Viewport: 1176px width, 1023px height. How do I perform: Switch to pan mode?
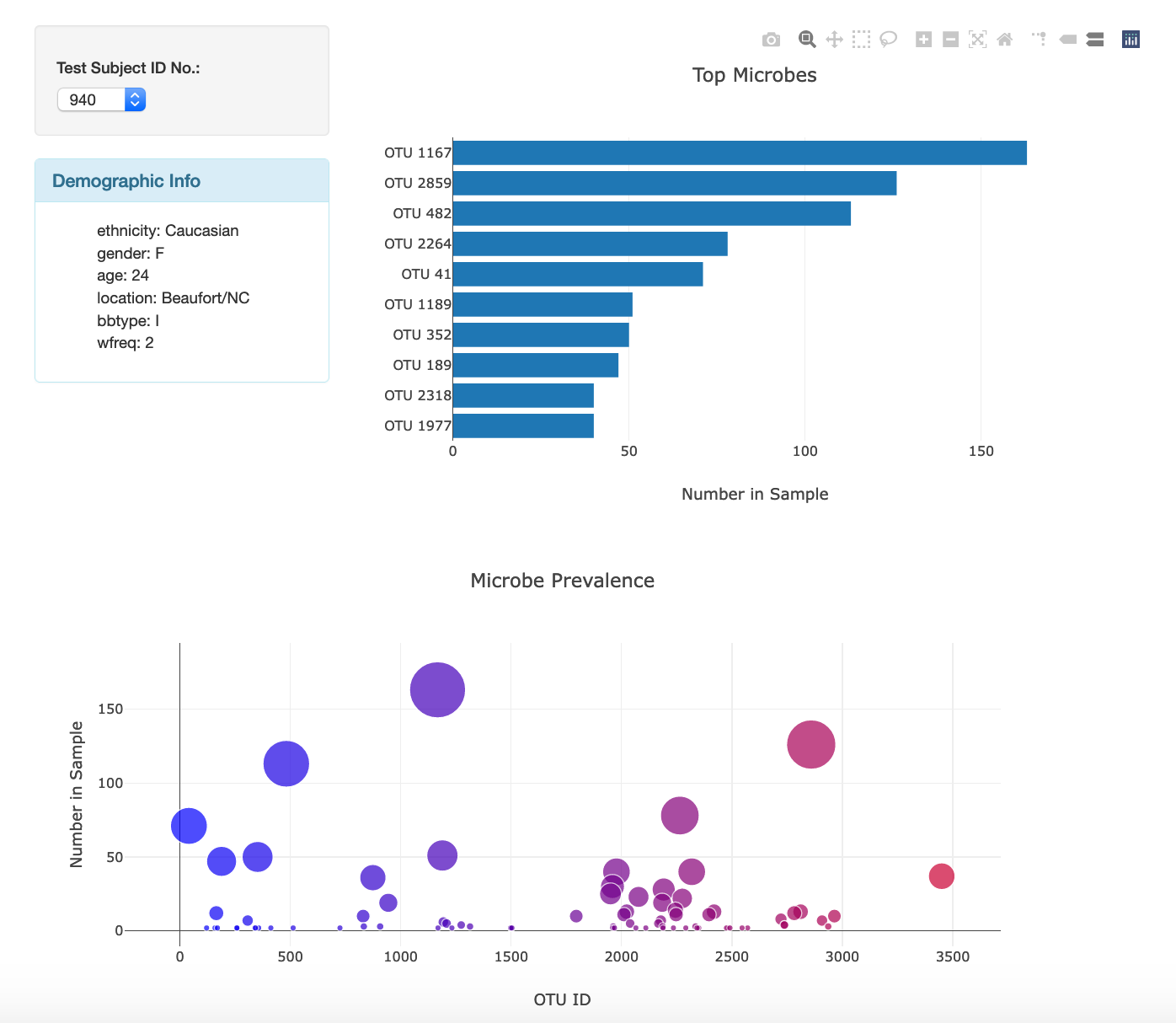[x=834, y=39]
